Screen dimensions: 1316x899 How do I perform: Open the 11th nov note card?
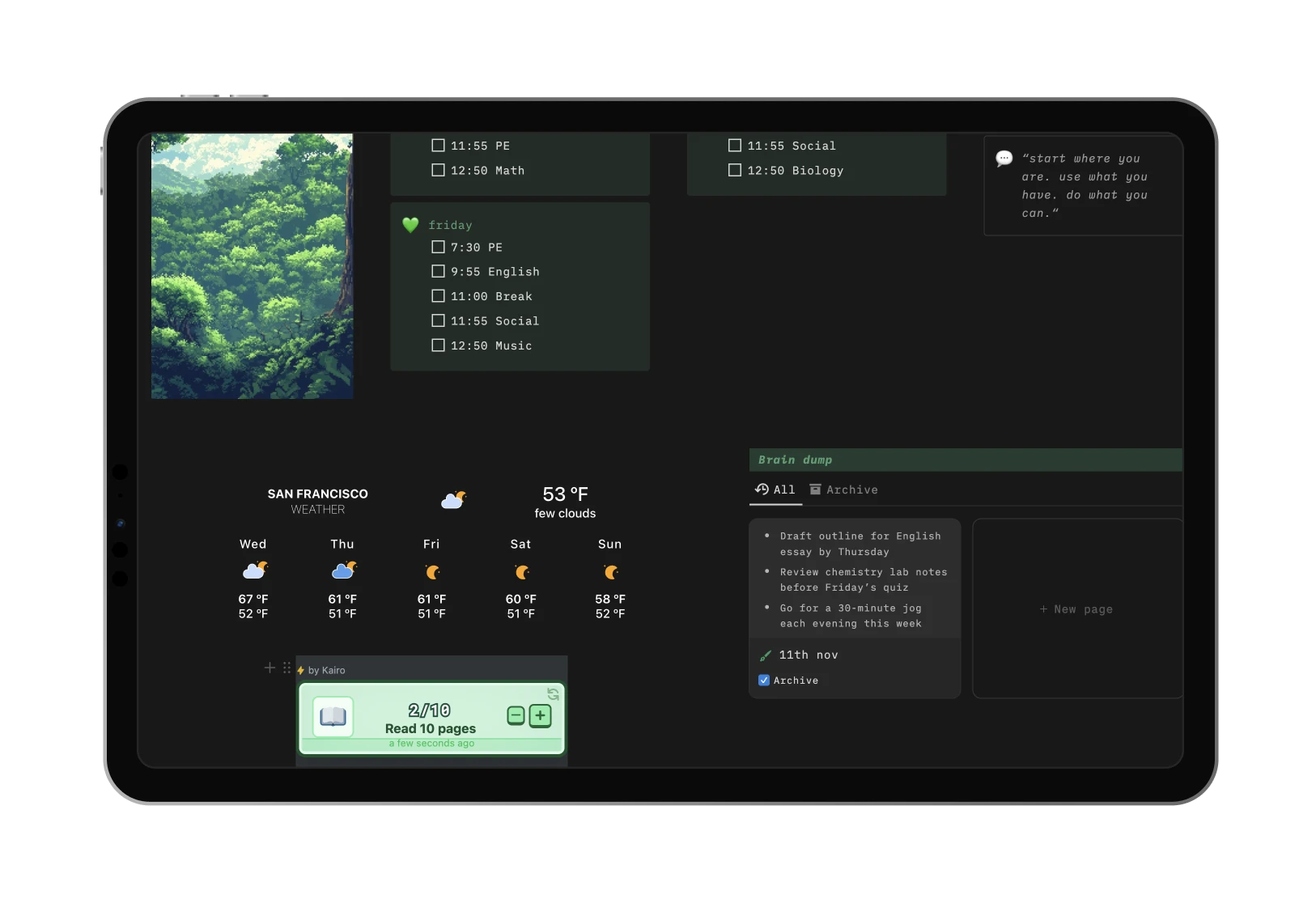coord(855,609)
